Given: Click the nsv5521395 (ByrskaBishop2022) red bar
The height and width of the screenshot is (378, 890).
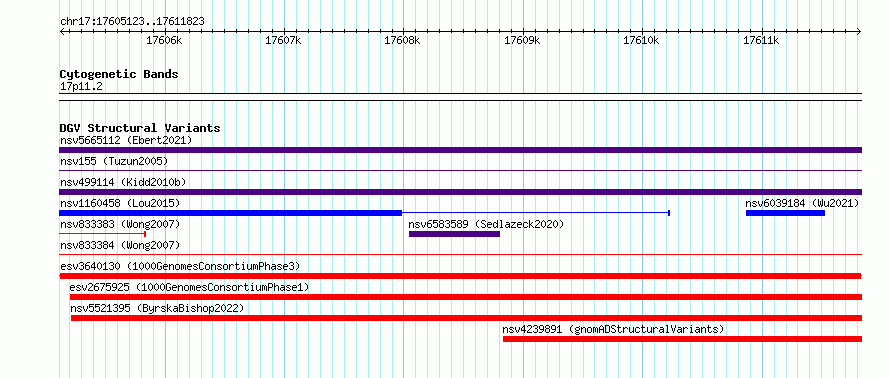Looking at the screenshot, I should (467, 318).
